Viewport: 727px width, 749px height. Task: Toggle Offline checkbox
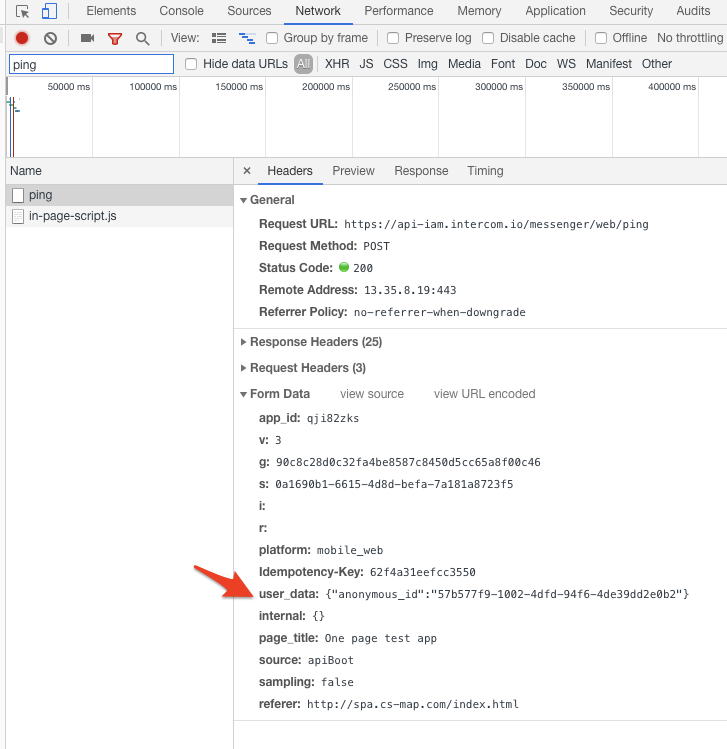tap(601, 38)
